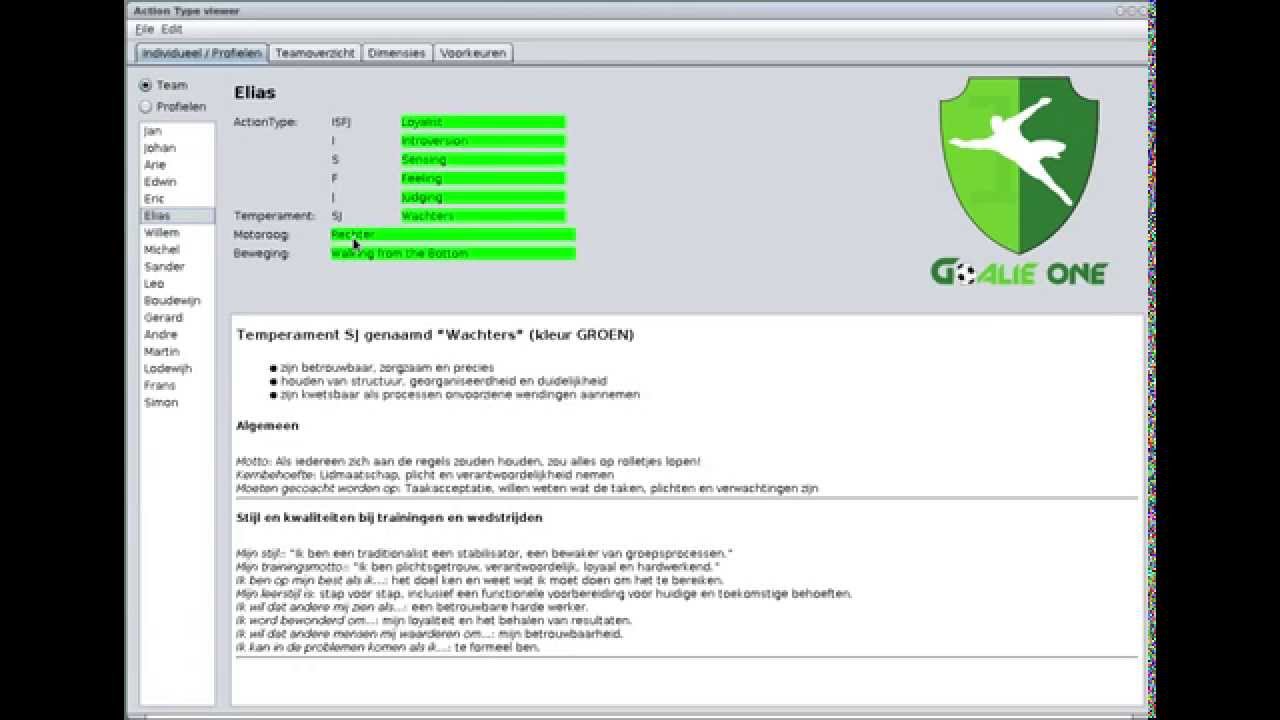The height and width of the screenshot is (720, 1280).
Task: Click the Algemeen section heading
Action: (x=267, y=426)
